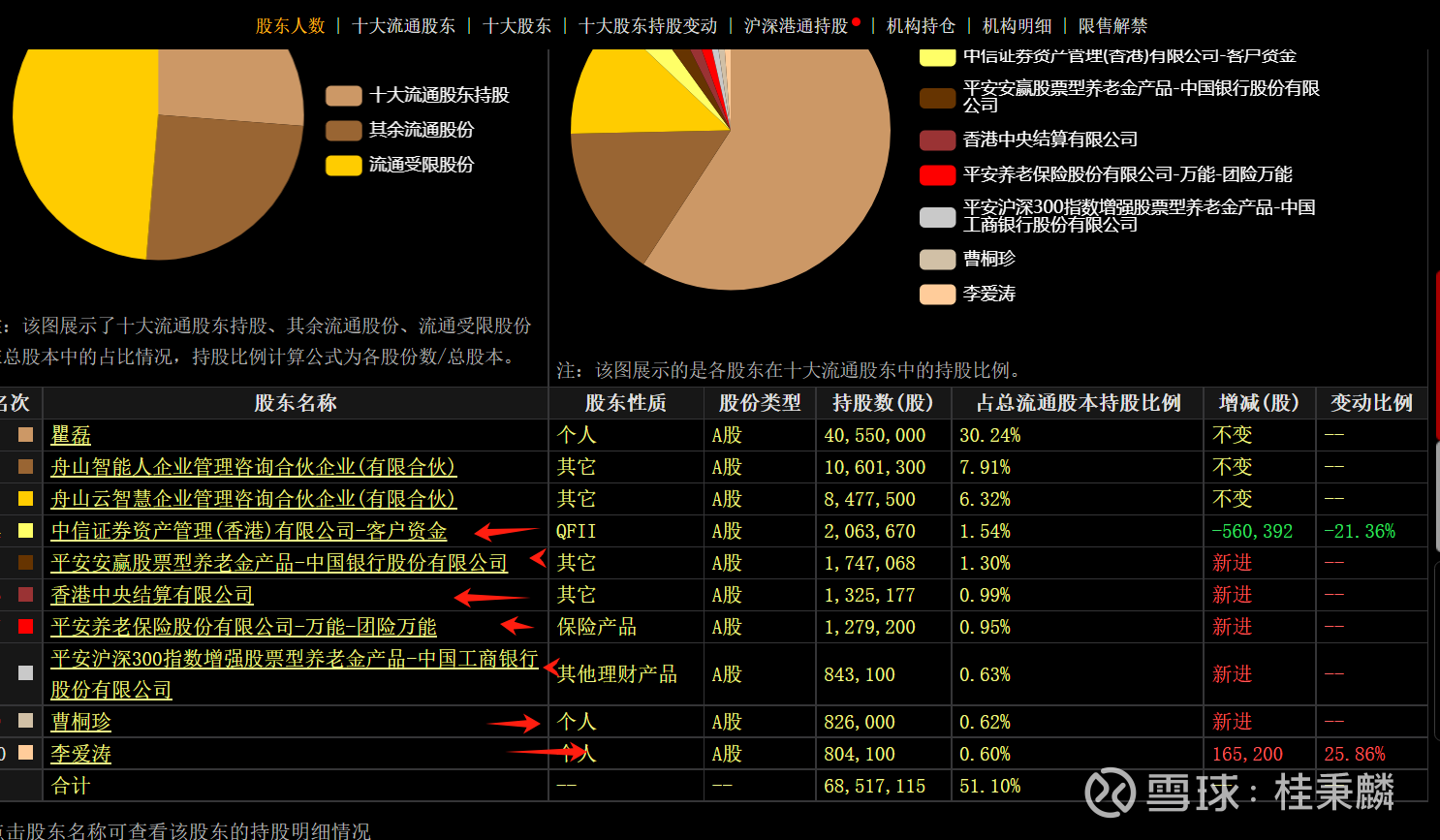Viewport: 1440px width, 840px height.
Task: Open 香港中央结算有限公司 link
Action: click(152, 596)
